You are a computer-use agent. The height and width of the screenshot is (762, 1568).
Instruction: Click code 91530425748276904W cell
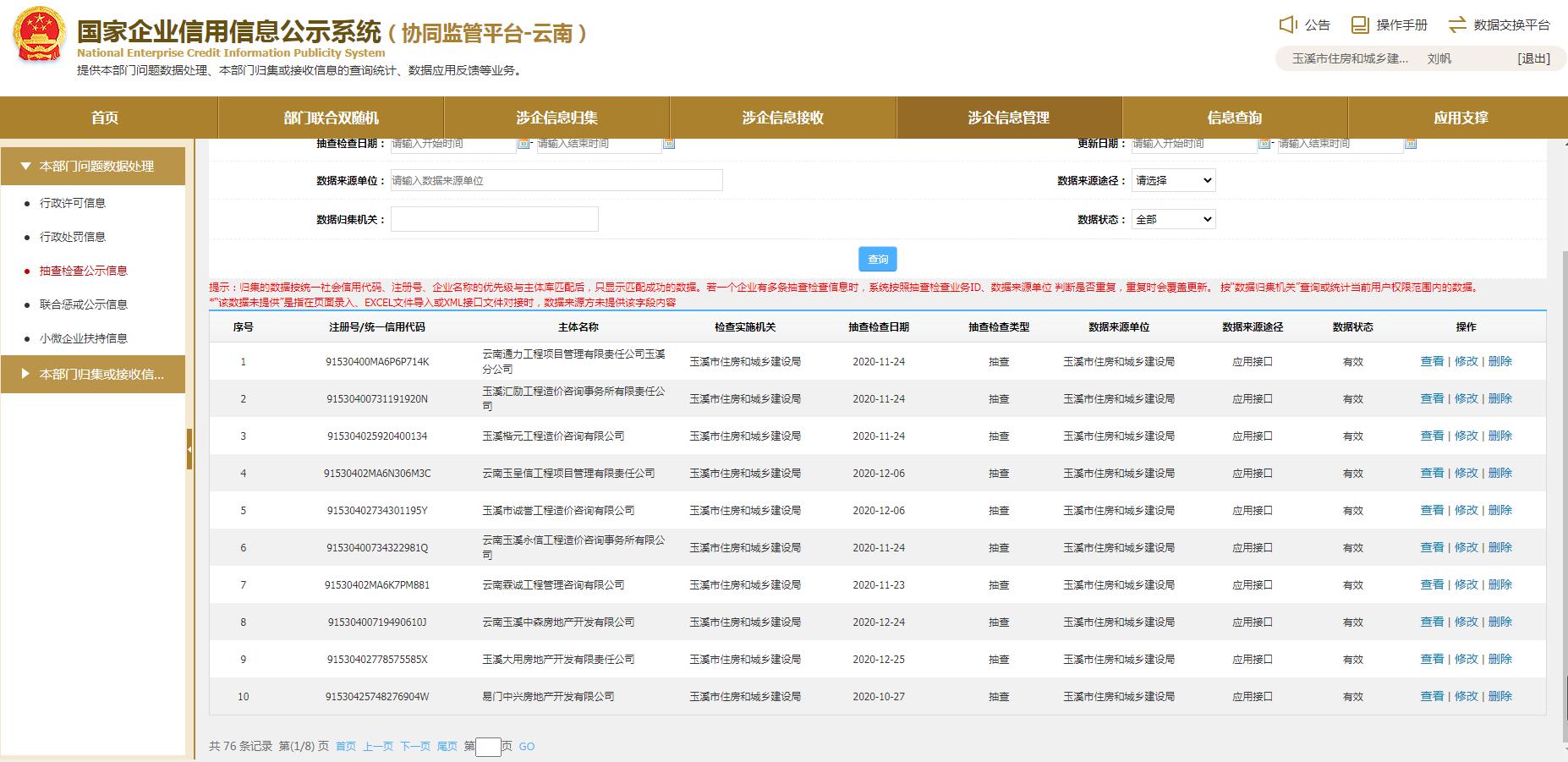click(377, 696)
